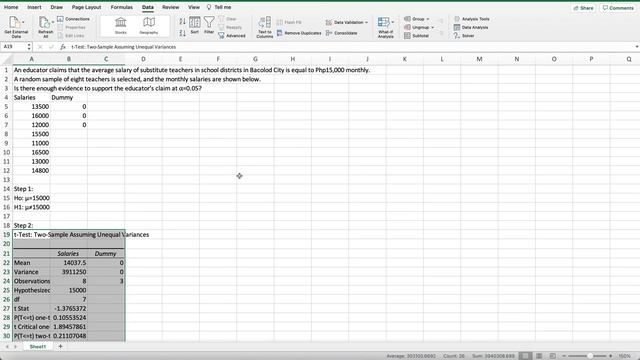Select column K header
The width and height of the screenshot is (640, 360).
point(404,59)
